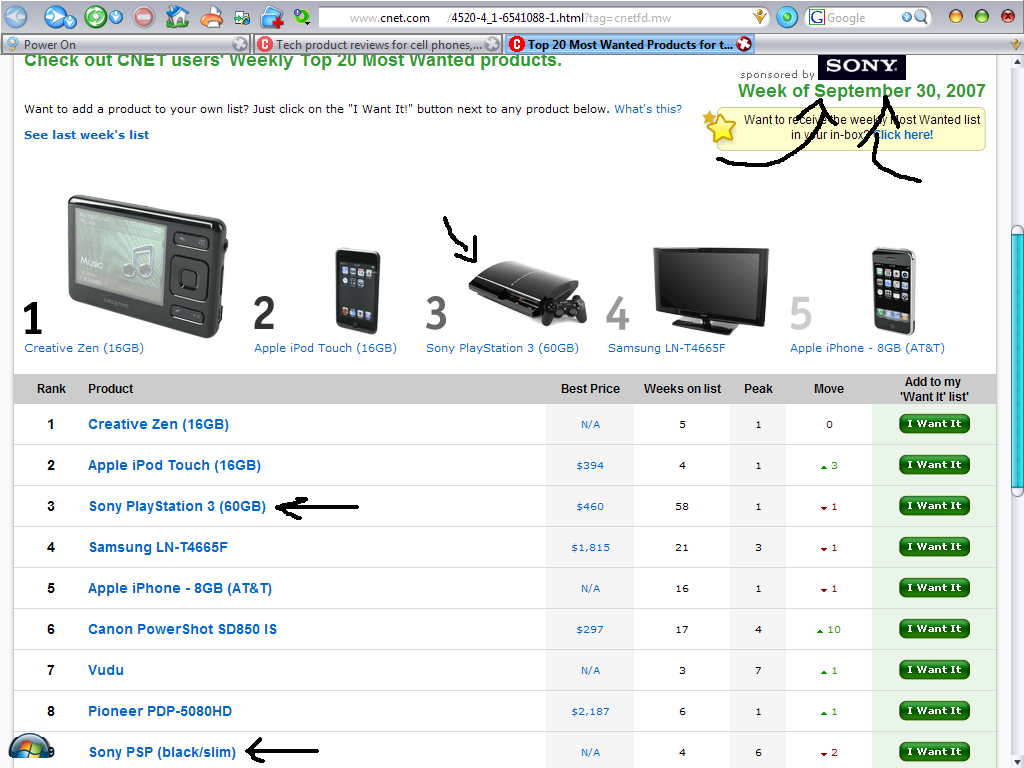Open Creative Zen (16GB) link under image
Image resolution: width=1024 pixels, height=768 pixels.
click(x=84, y=348)
